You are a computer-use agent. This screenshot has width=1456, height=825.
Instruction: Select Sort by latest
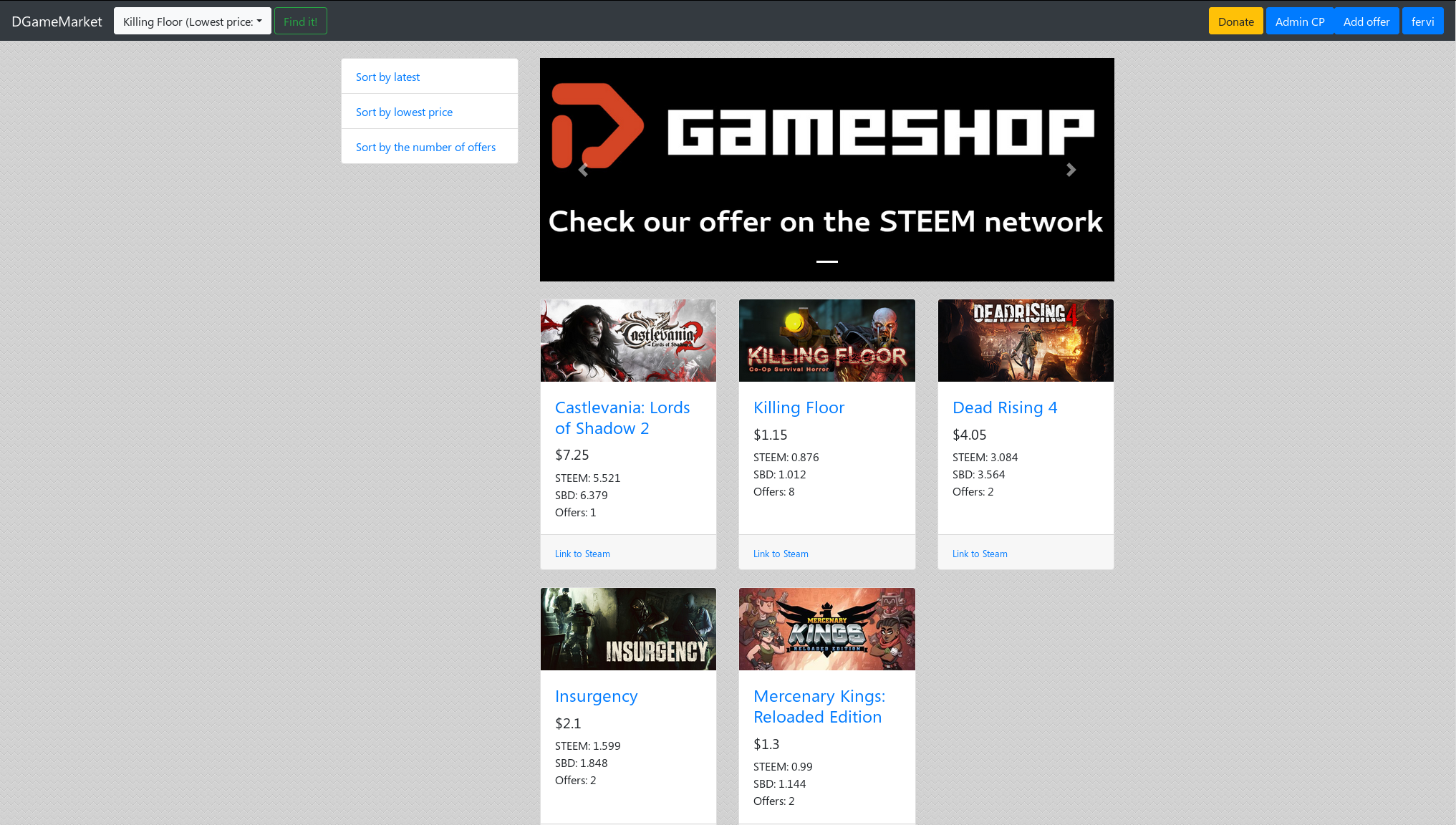point(387,77)
